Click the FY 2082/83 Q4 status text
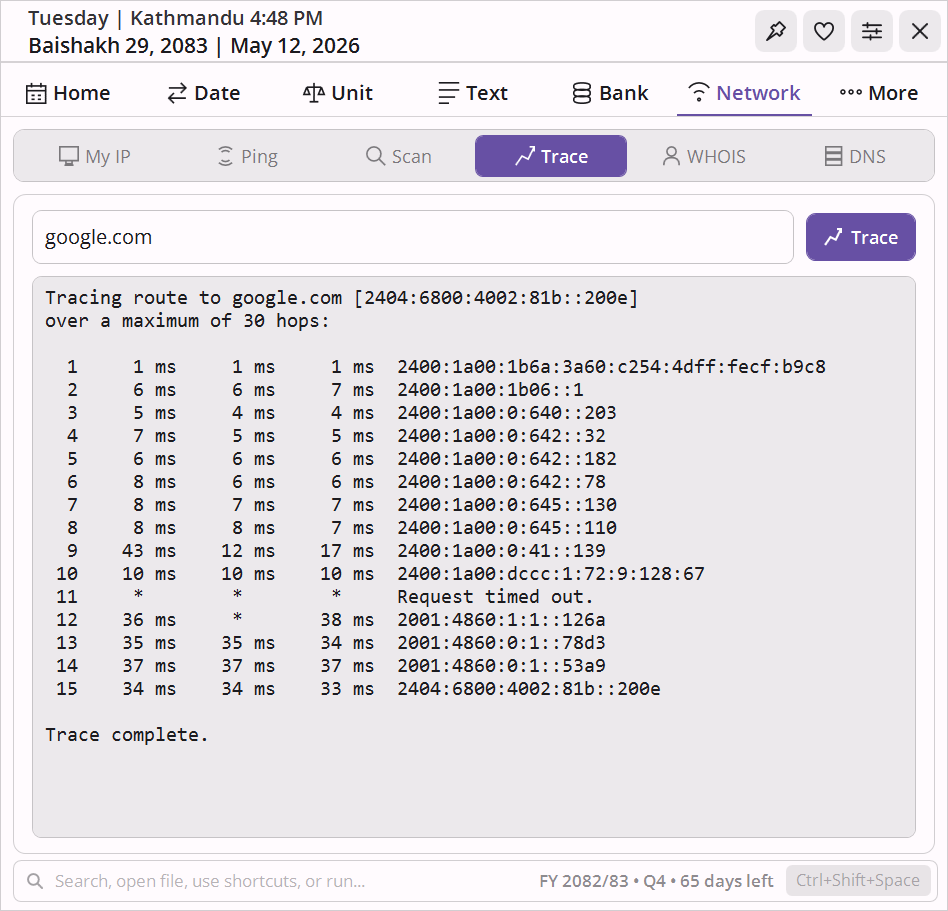 point(656,881)
